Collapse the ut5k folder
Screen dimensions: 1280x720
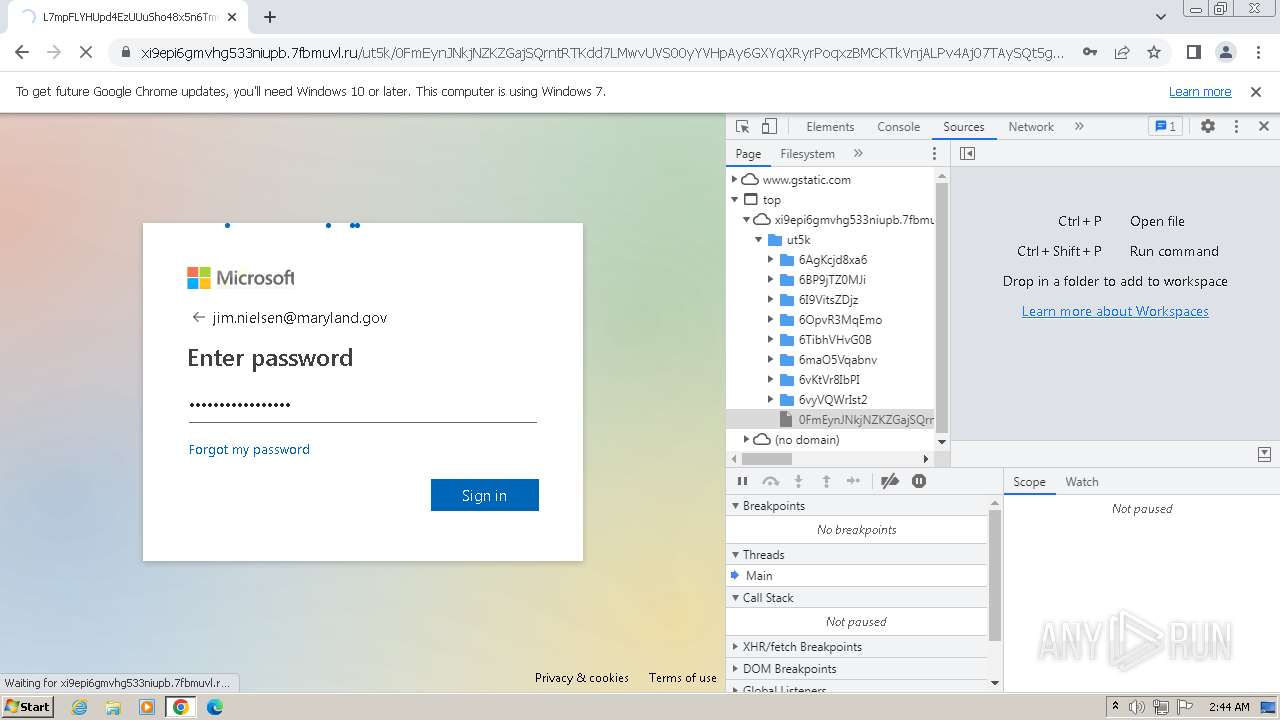click(759, 240)
